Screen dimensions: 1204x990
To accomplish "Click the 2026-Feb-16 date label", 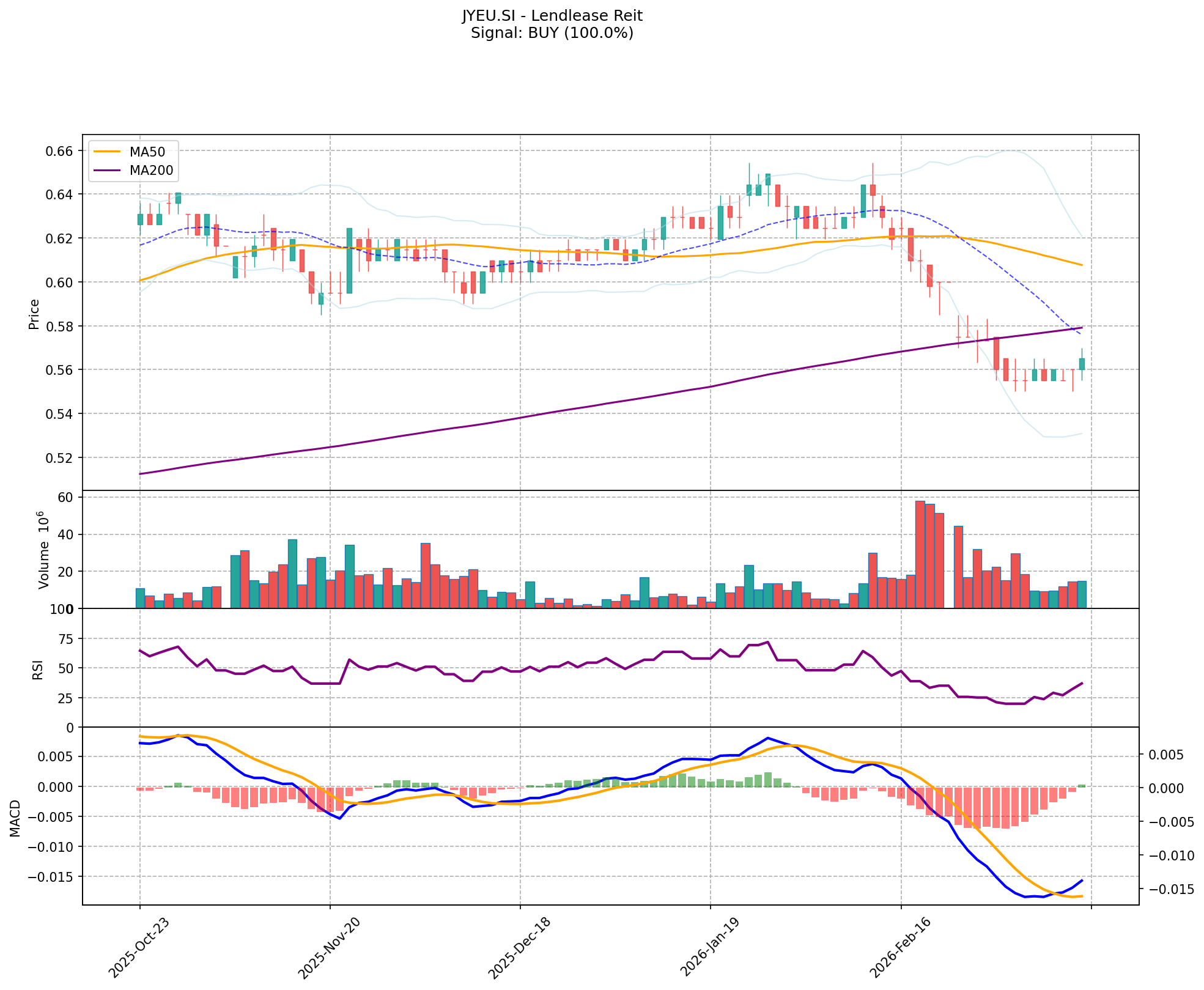I will pos(899,947).
